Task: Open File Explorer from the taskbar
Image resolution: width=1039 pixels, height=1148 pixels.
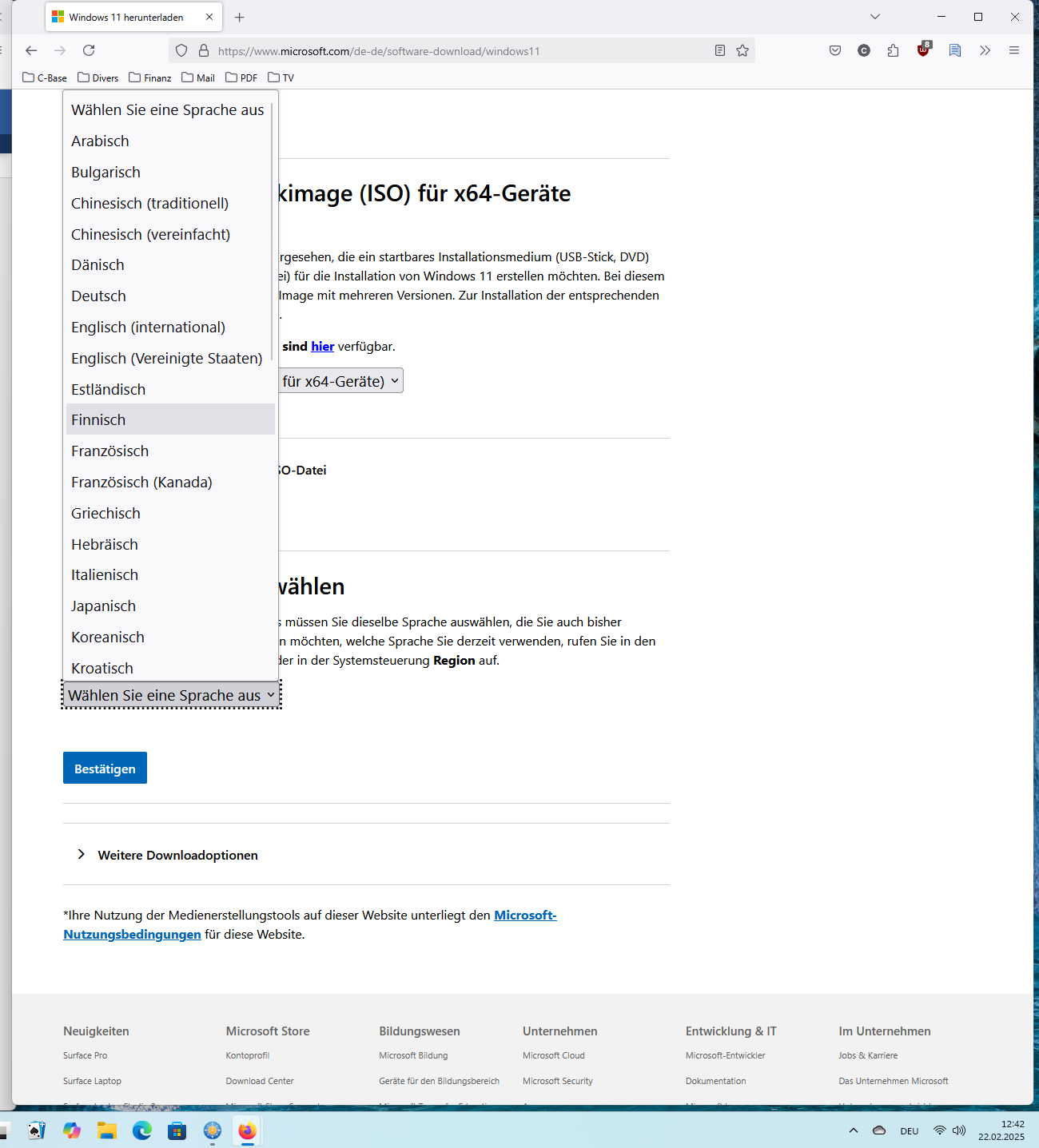Action: 107,1130
